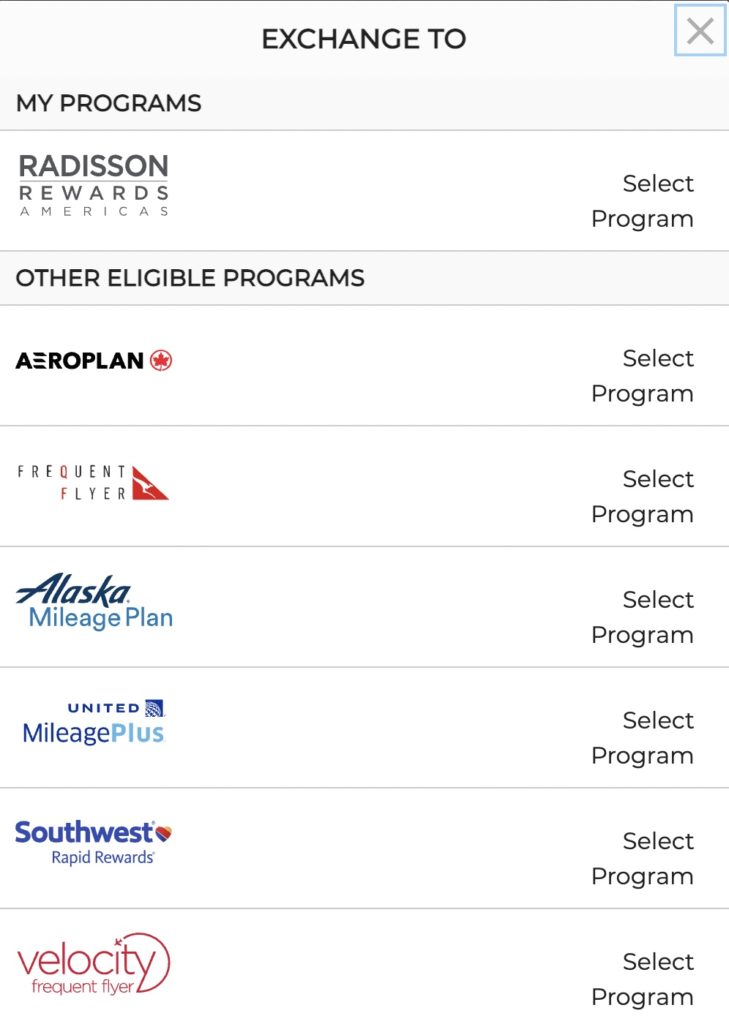Image resolution: width=729 pixels, height=1024 pixels.
Task: Click the Aeroplan logo
Action: (x=94, y=361)
